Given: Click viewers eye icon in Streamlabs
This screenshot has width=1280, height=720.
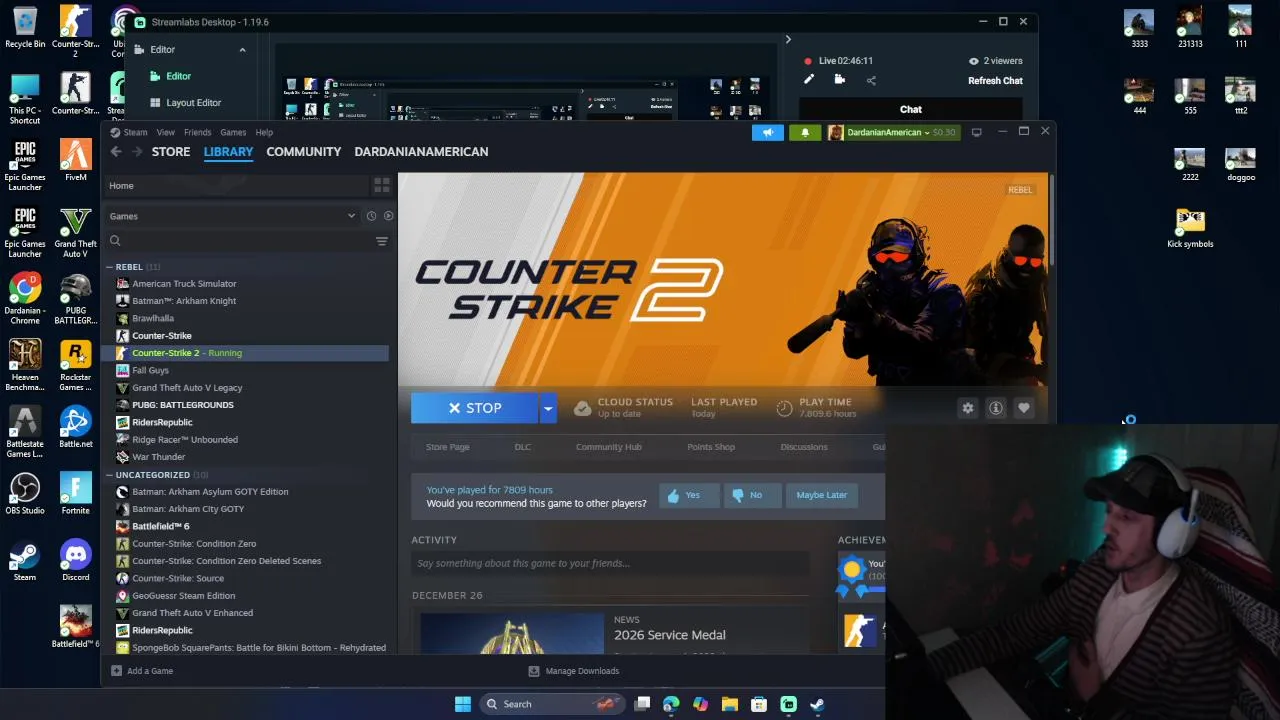Looking at the screenshot, I should 973,61.
